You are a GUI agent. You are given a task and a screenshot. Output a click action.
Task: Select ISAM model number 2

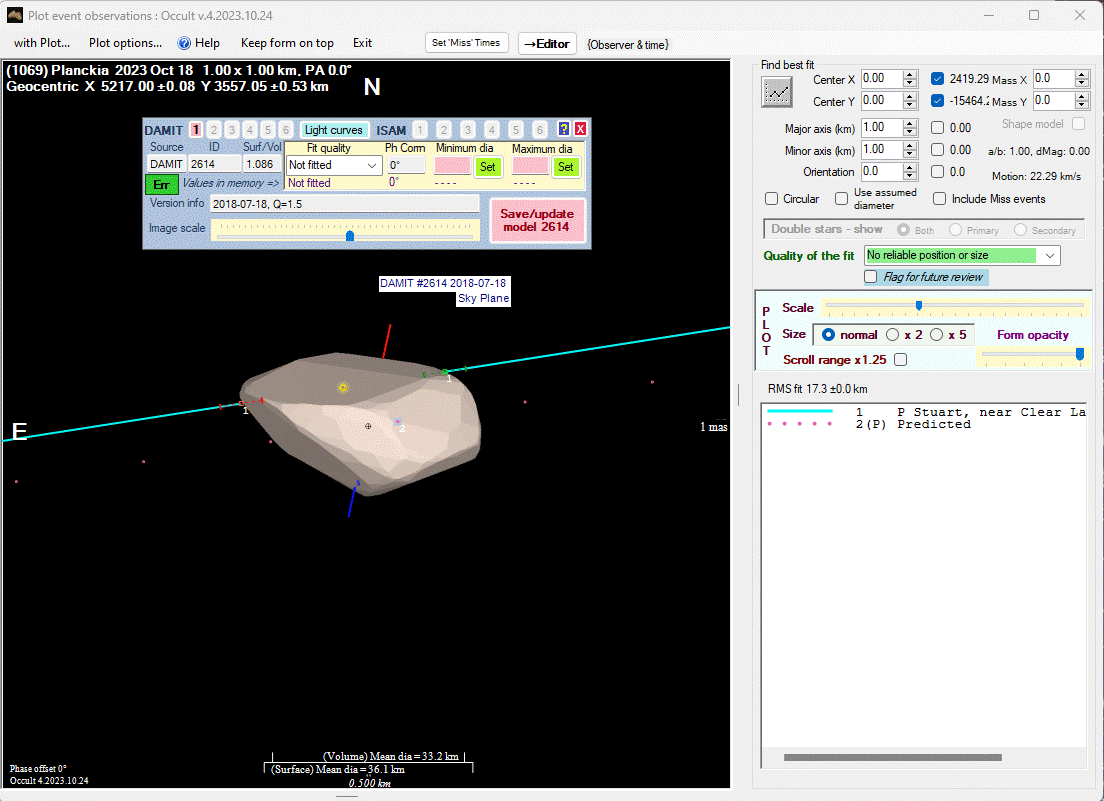[x=444, y=130]
